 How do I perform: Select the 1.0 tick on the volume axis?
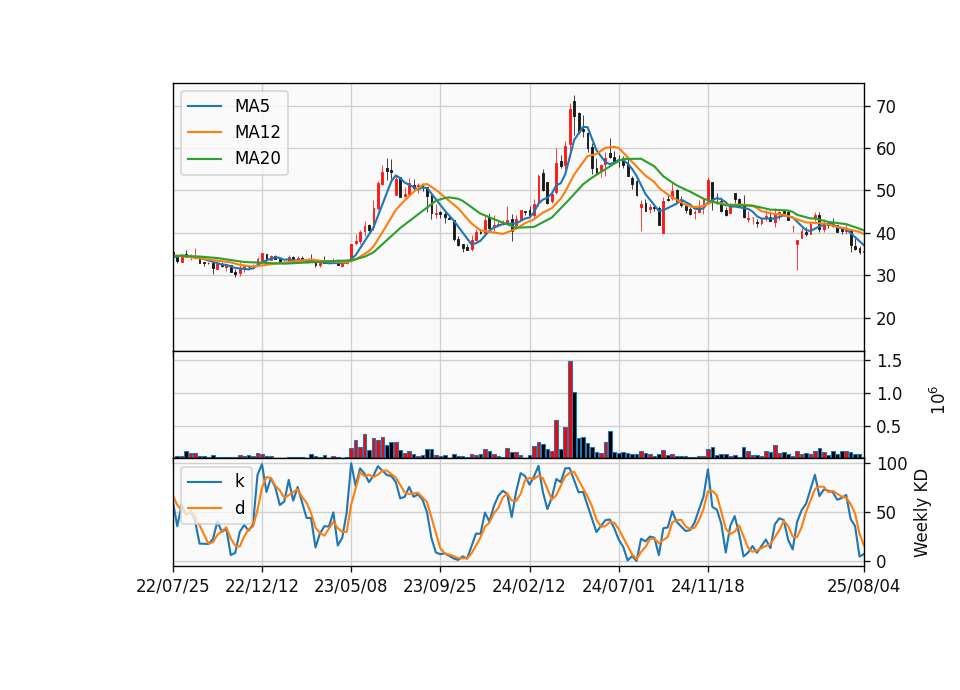coord(889,394)
